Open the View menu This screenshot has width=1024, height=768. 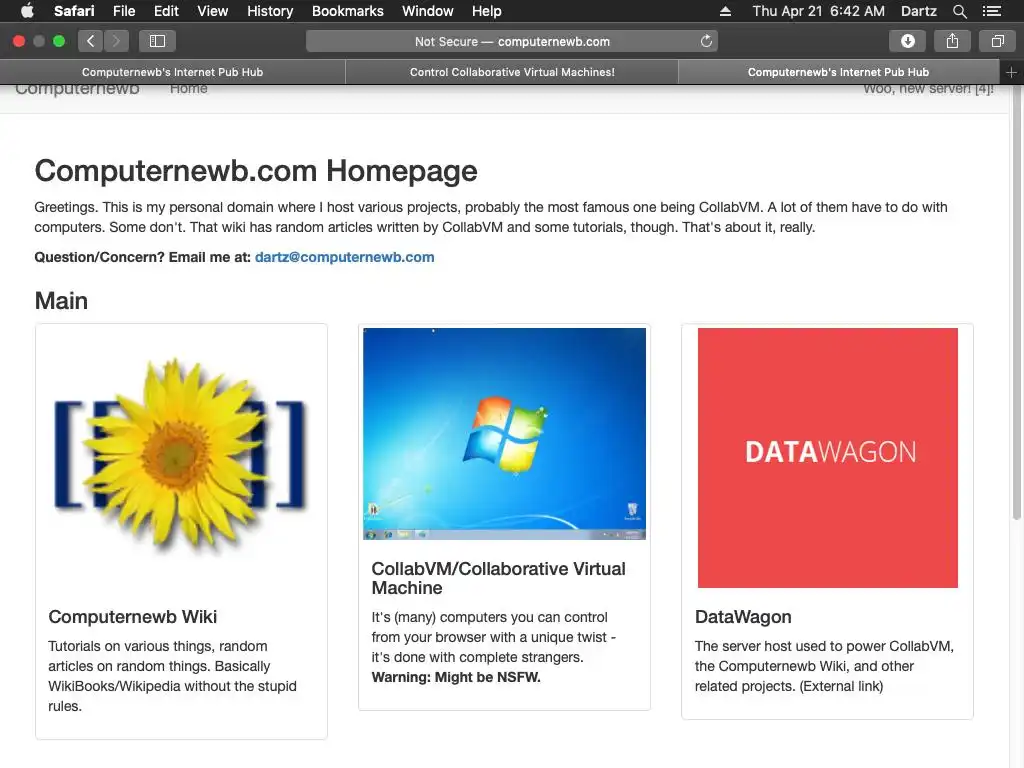(x=213, y=11)
